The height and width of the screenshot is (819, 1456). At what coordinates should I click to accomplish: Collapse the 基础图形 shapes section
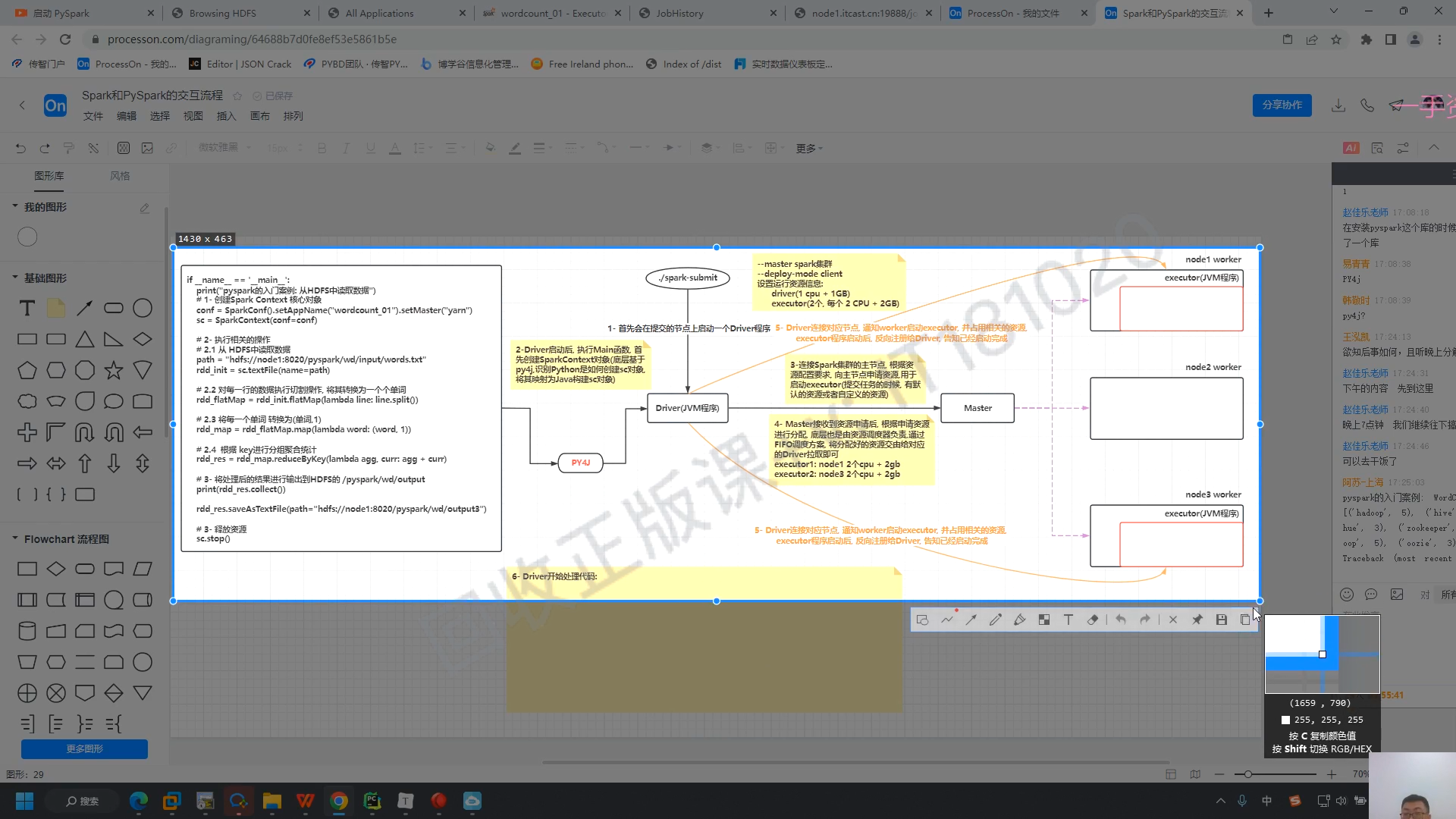[14, 278]
